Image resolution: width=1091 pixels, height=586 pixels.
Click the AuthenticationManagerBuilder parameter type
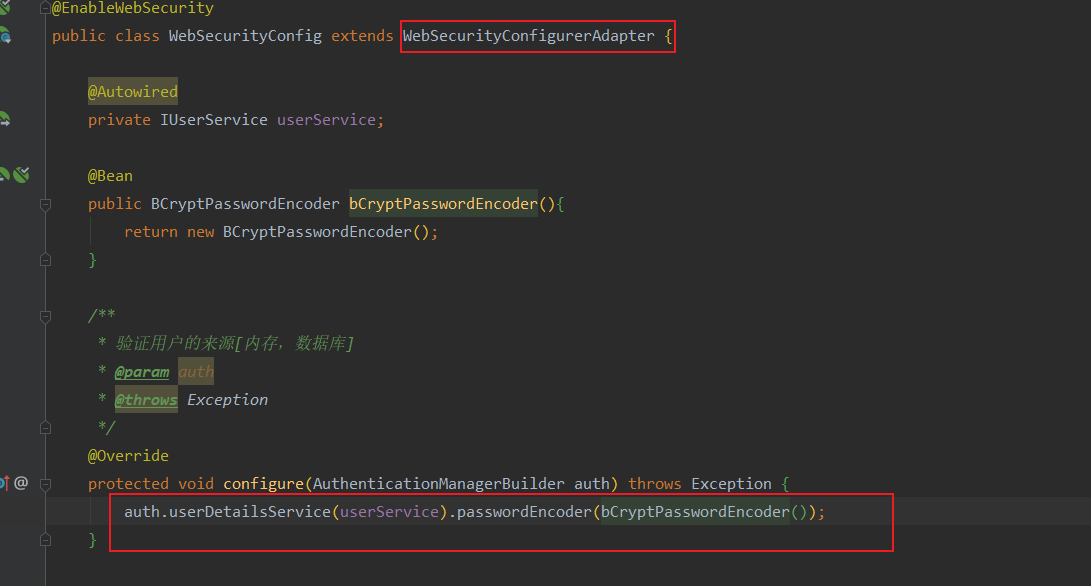pyautogui.click(x=438, y=484)
